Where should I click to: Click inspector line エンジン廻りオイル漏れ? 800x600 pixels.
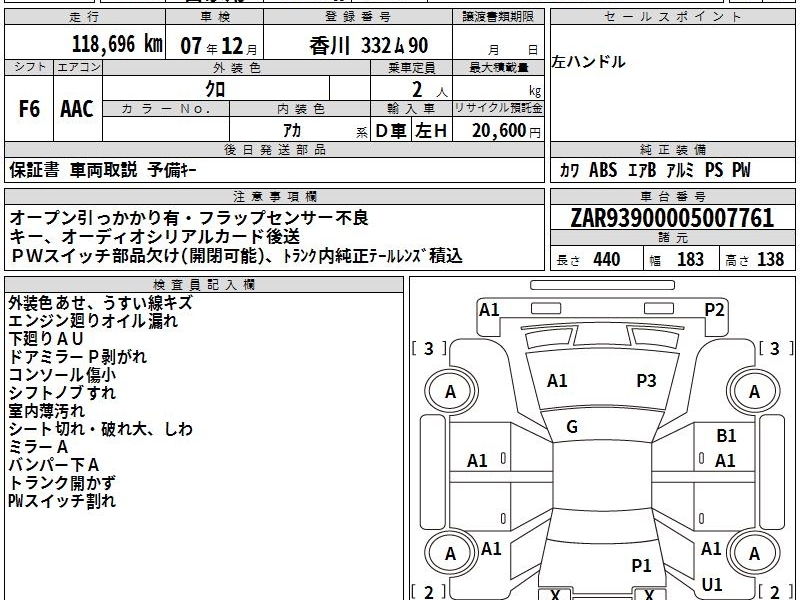coord(93,321)
